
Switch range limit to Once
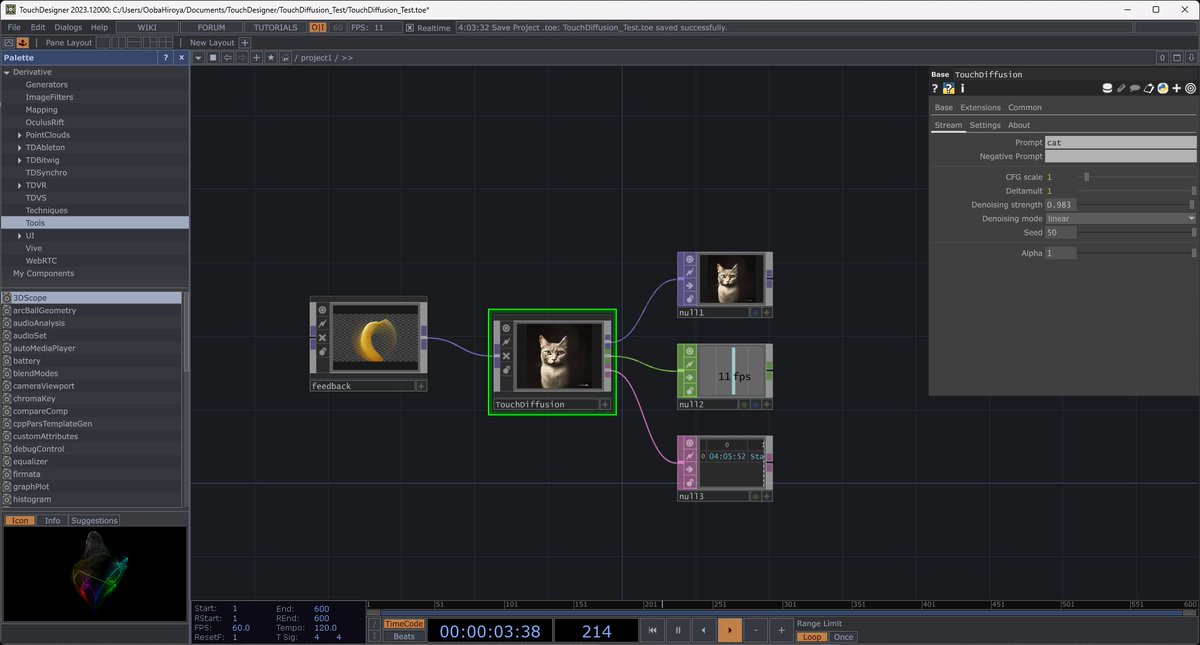(x=844, y=637)
